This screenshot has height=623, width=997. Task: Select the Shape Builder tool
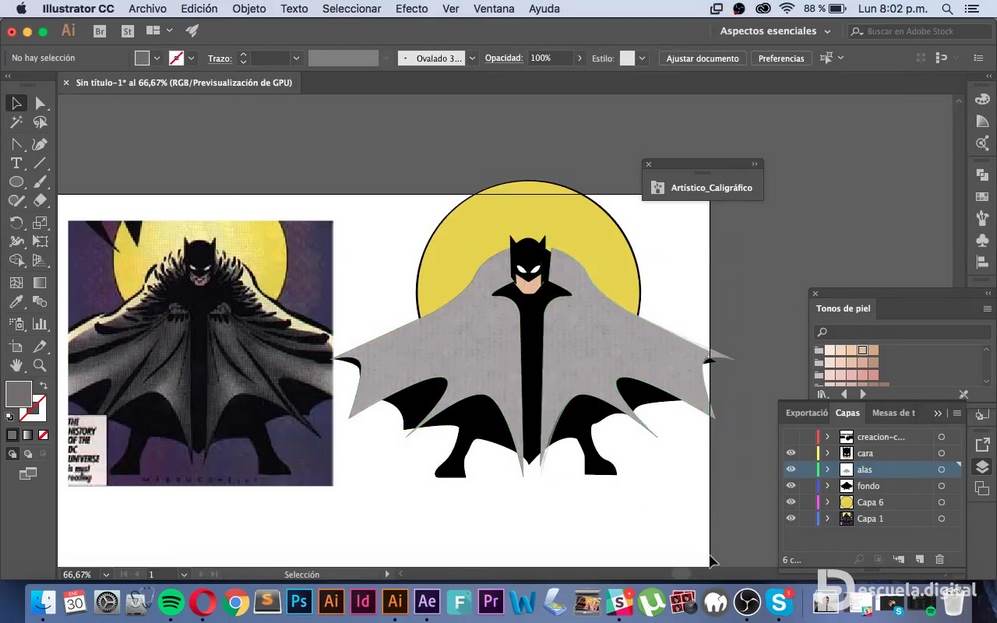point(16,261)
